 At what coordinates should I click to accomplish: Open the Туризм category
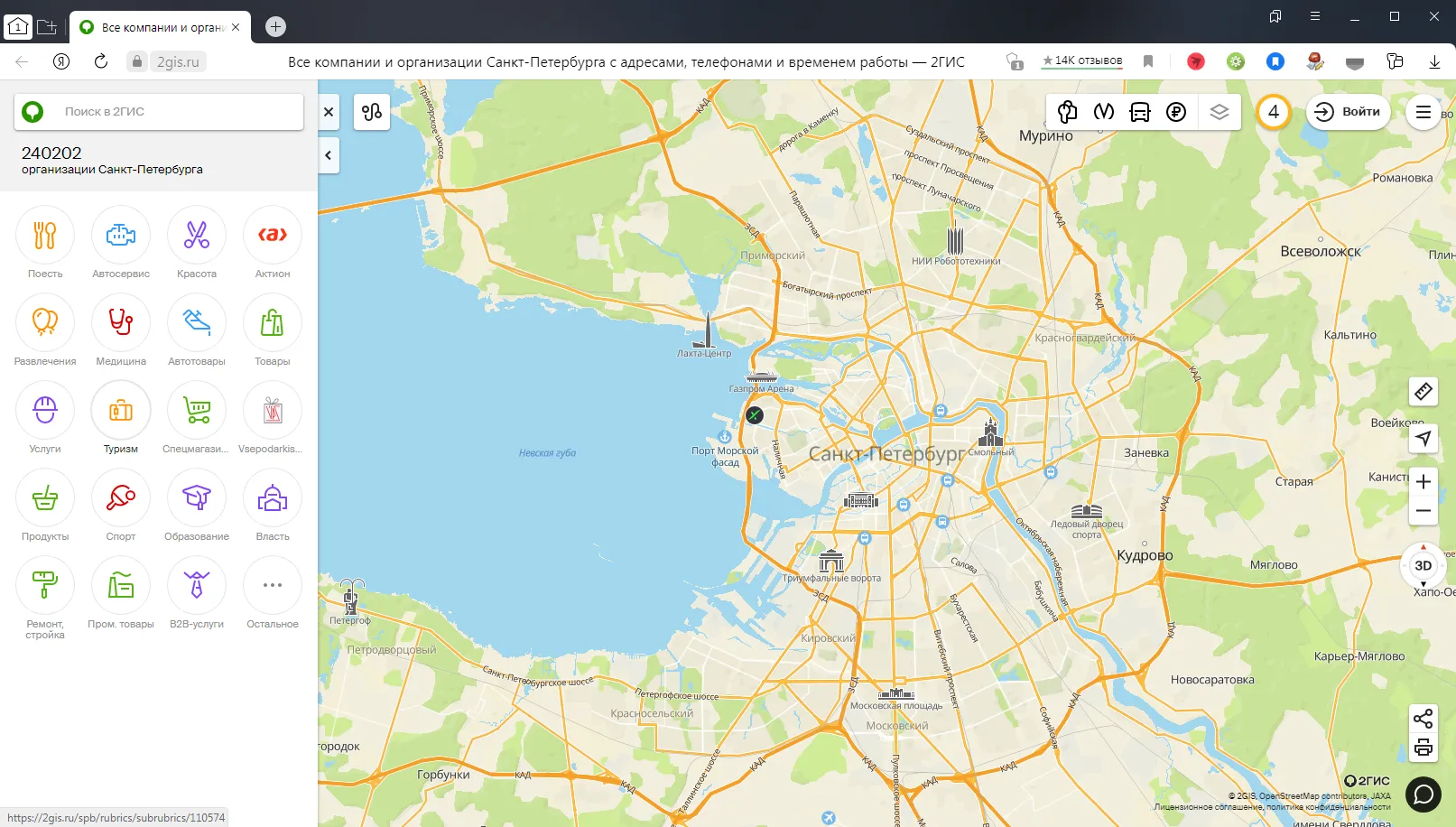(121, 419)
